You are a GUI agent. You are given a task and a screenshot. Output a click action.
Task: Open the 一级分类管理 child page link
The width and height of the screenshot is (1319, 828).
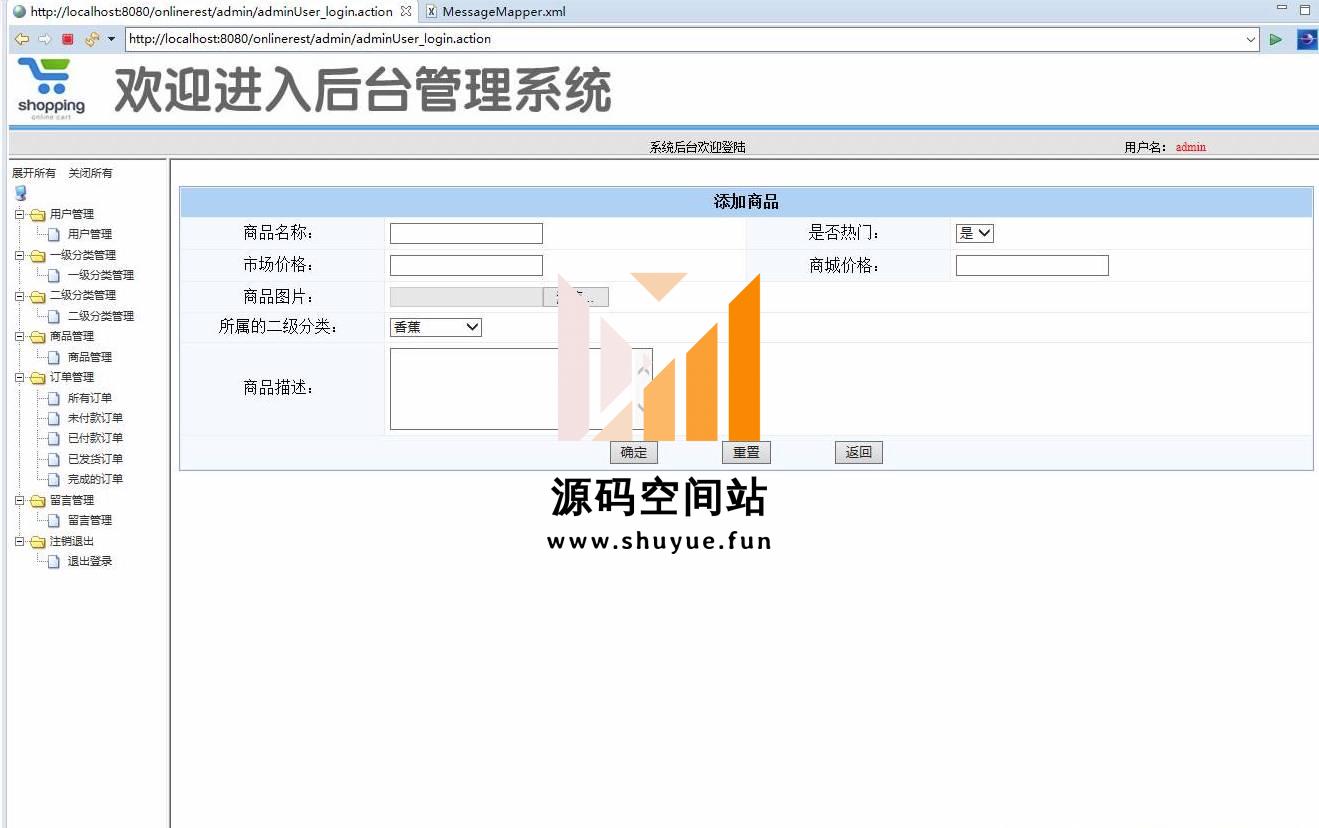(101, 275)
